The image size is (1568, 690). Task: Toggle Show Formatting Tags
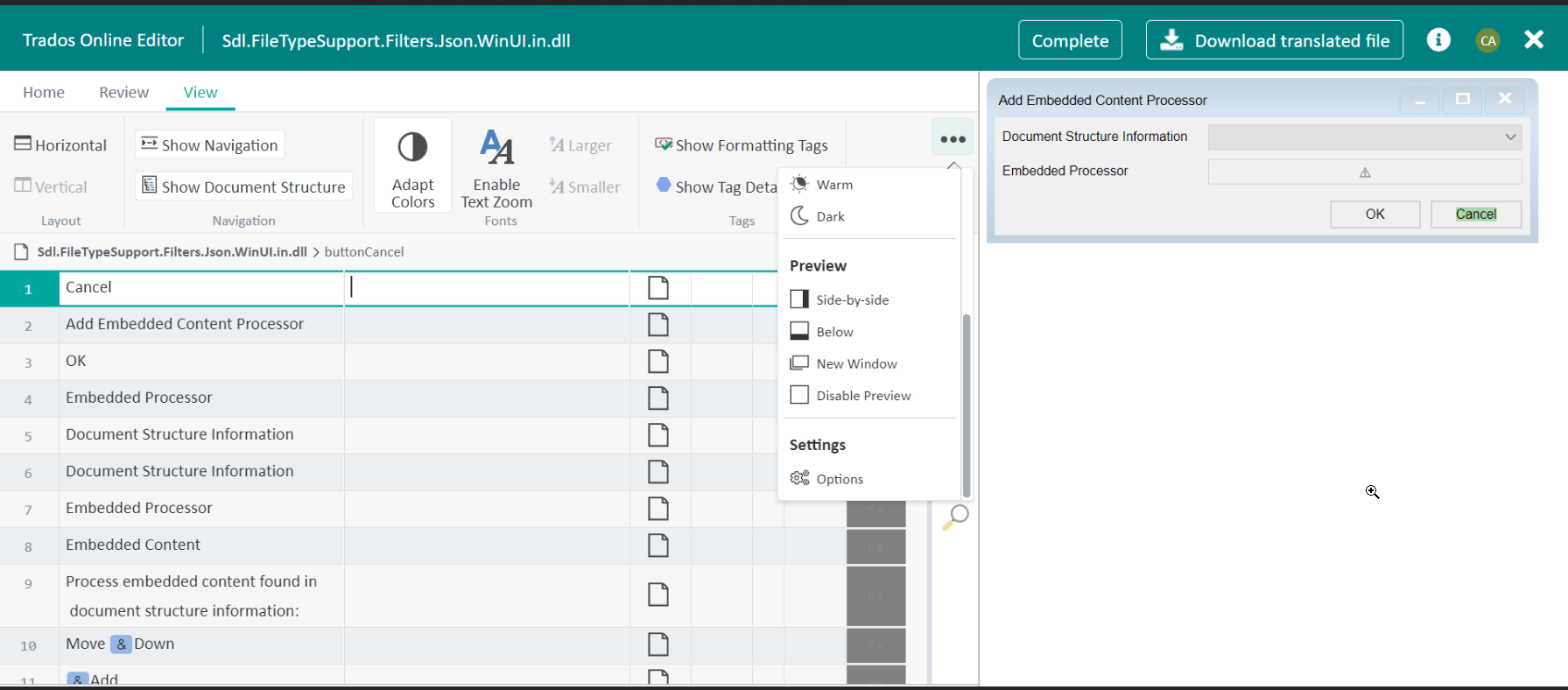click(742, 145)
